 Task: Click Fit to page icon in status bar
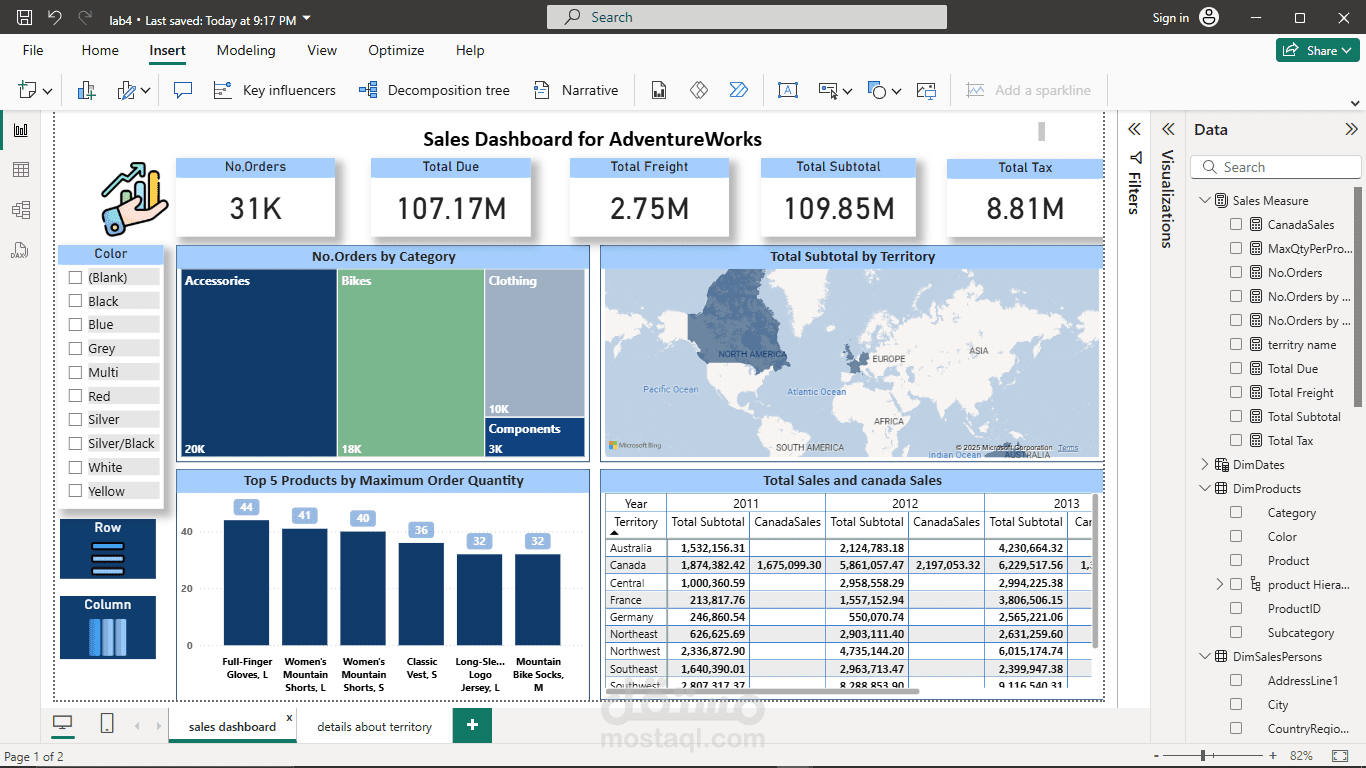point(1340,756)
